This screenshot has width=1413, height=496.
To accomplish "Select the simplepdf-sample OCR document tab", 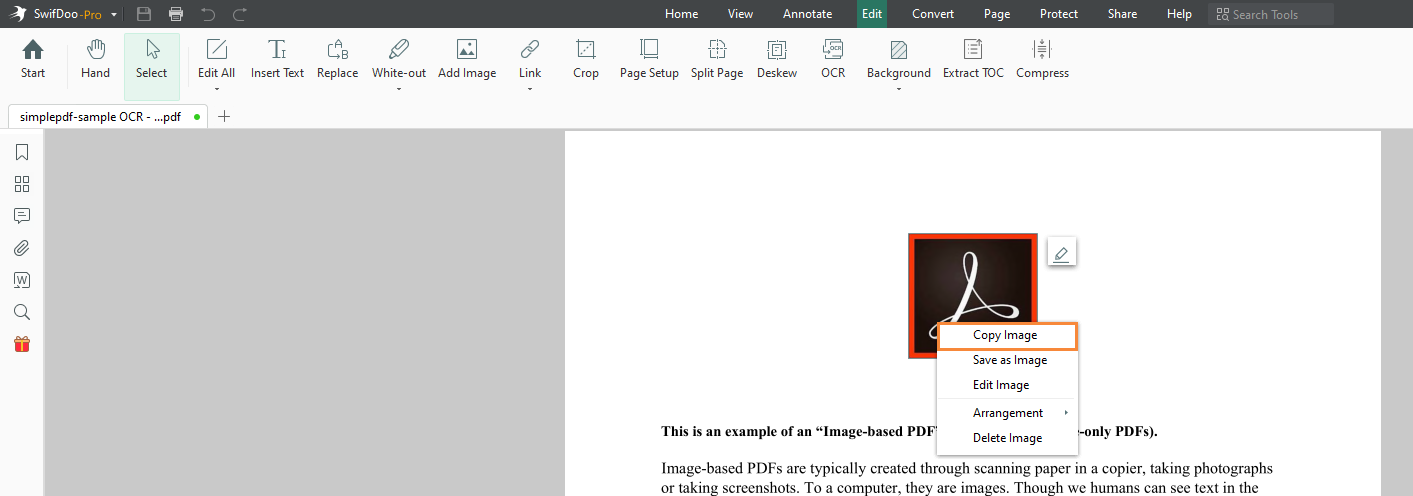I will [x=107, y=116].
